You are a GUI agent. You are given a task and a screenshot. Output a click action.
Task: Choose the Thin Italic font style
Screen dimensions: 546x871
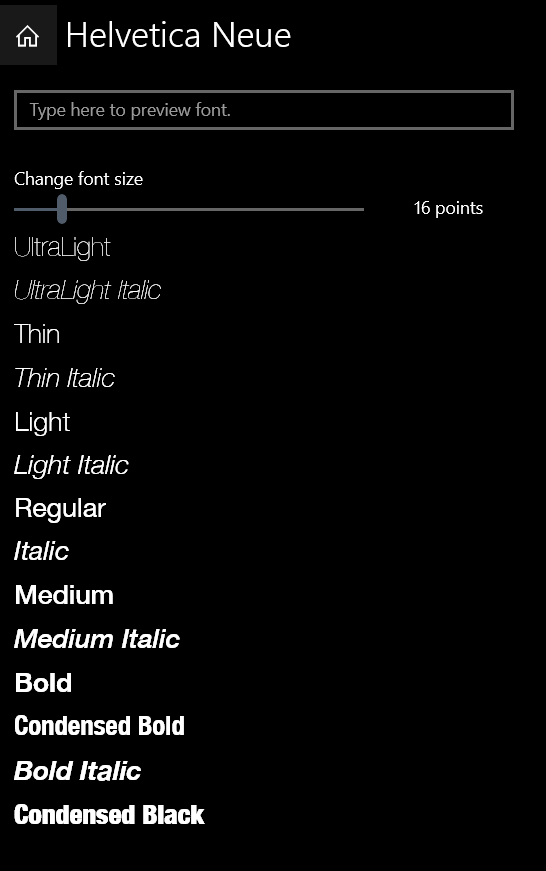tap(64, 378)
